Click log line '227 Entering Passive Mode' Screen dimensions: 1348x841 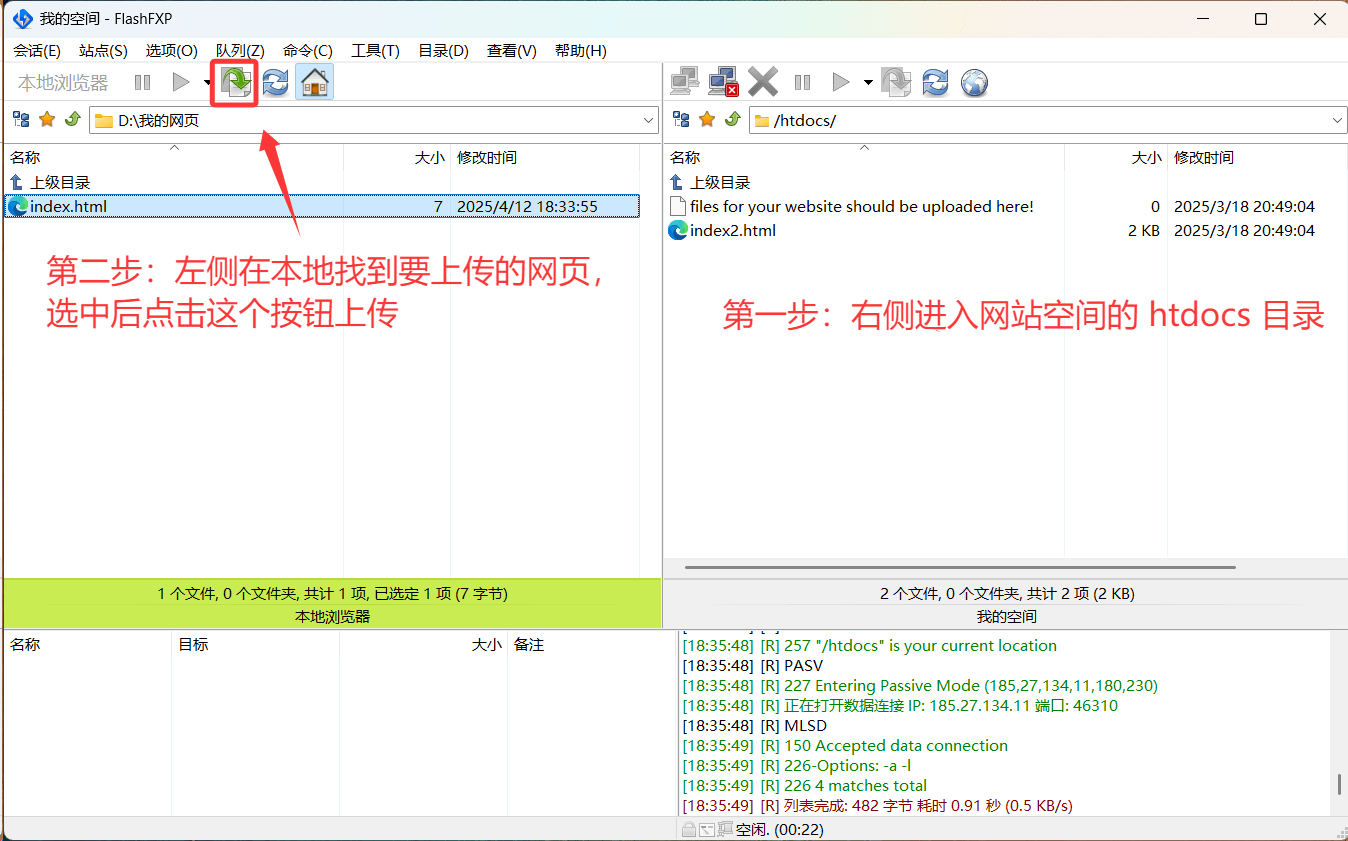coord(920,685)
